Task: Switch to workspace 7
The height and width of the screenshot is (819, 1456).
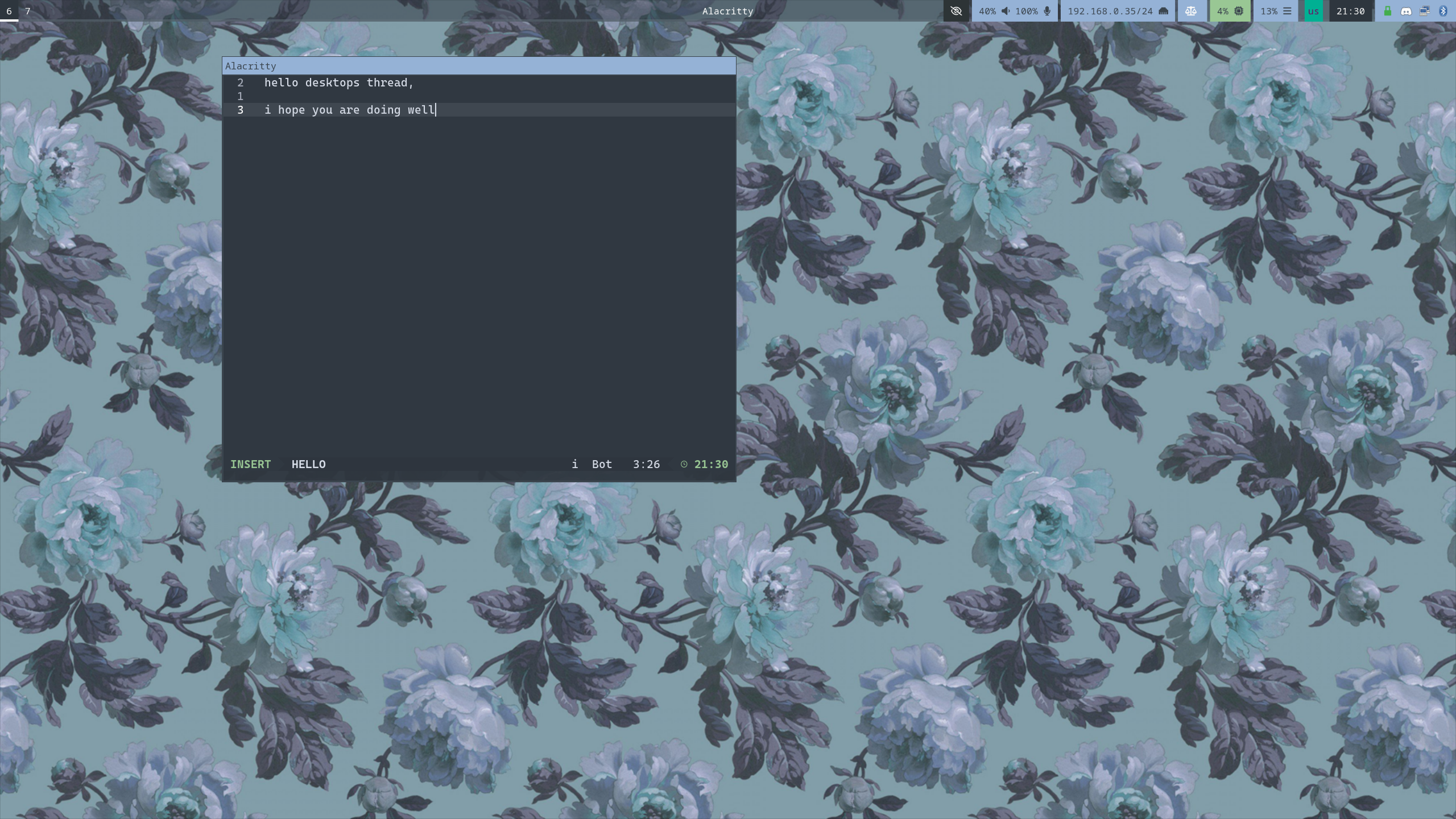Action: 28,11
